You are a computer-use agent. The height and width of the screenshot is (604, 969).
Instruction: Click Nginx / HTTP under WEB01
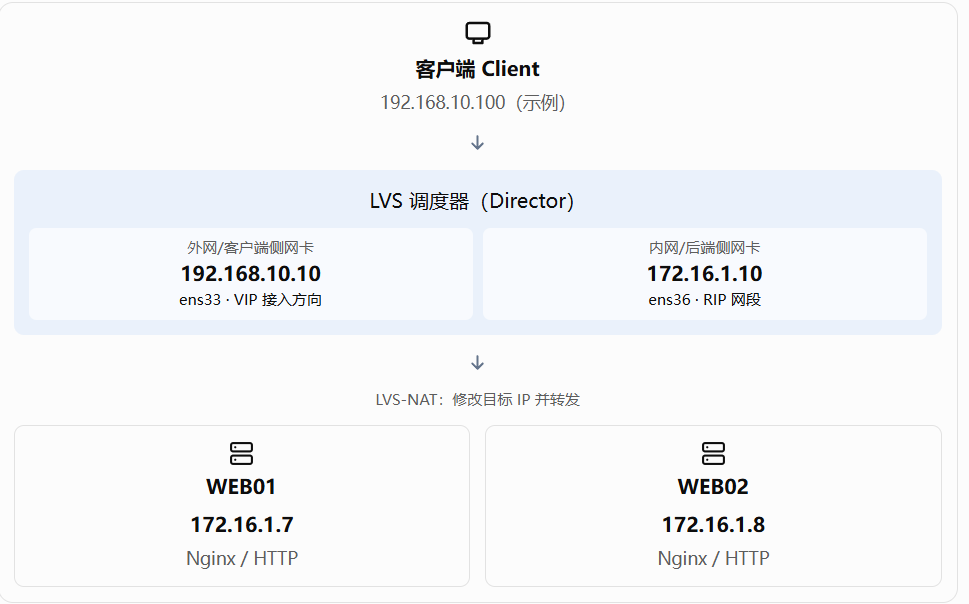coord(242,558)
